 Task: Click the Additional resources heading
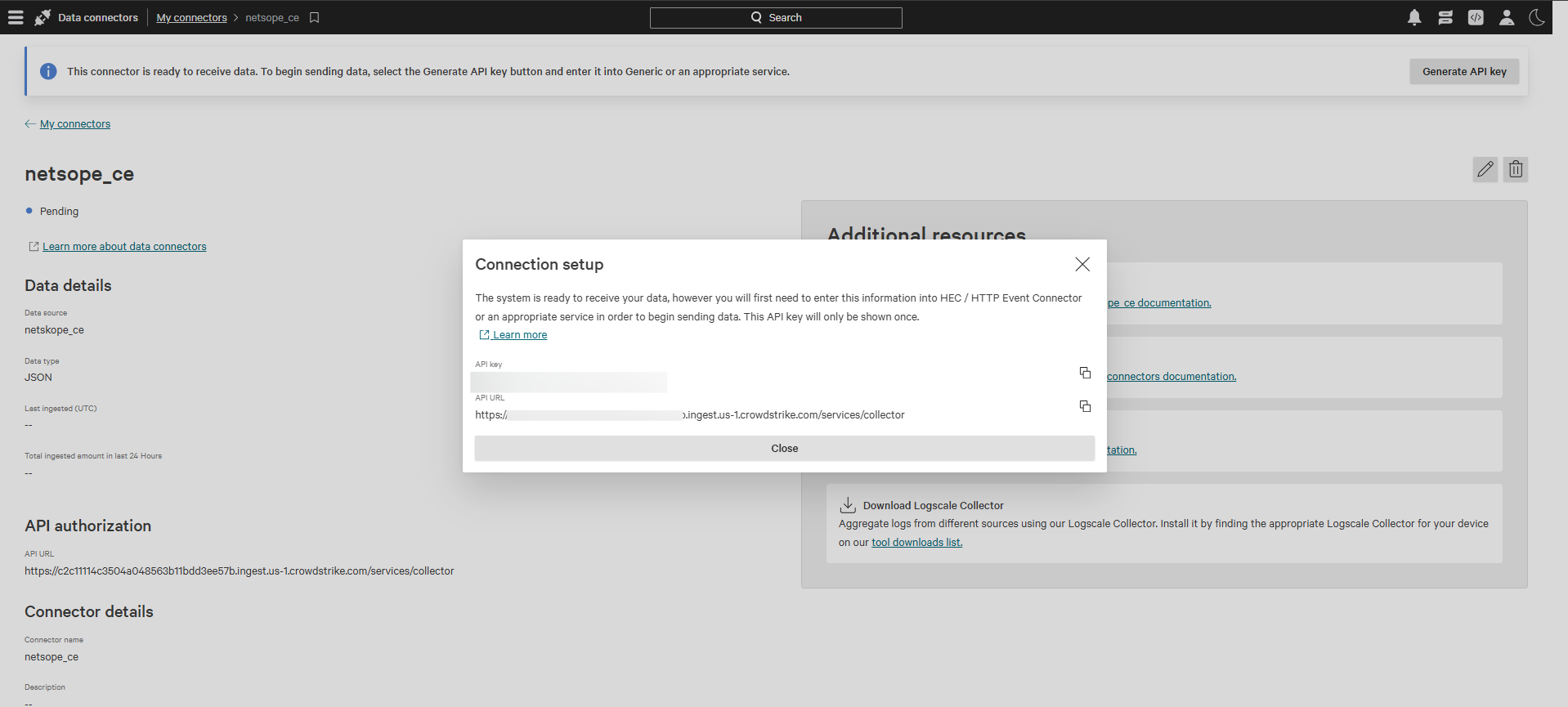[926, 233]
